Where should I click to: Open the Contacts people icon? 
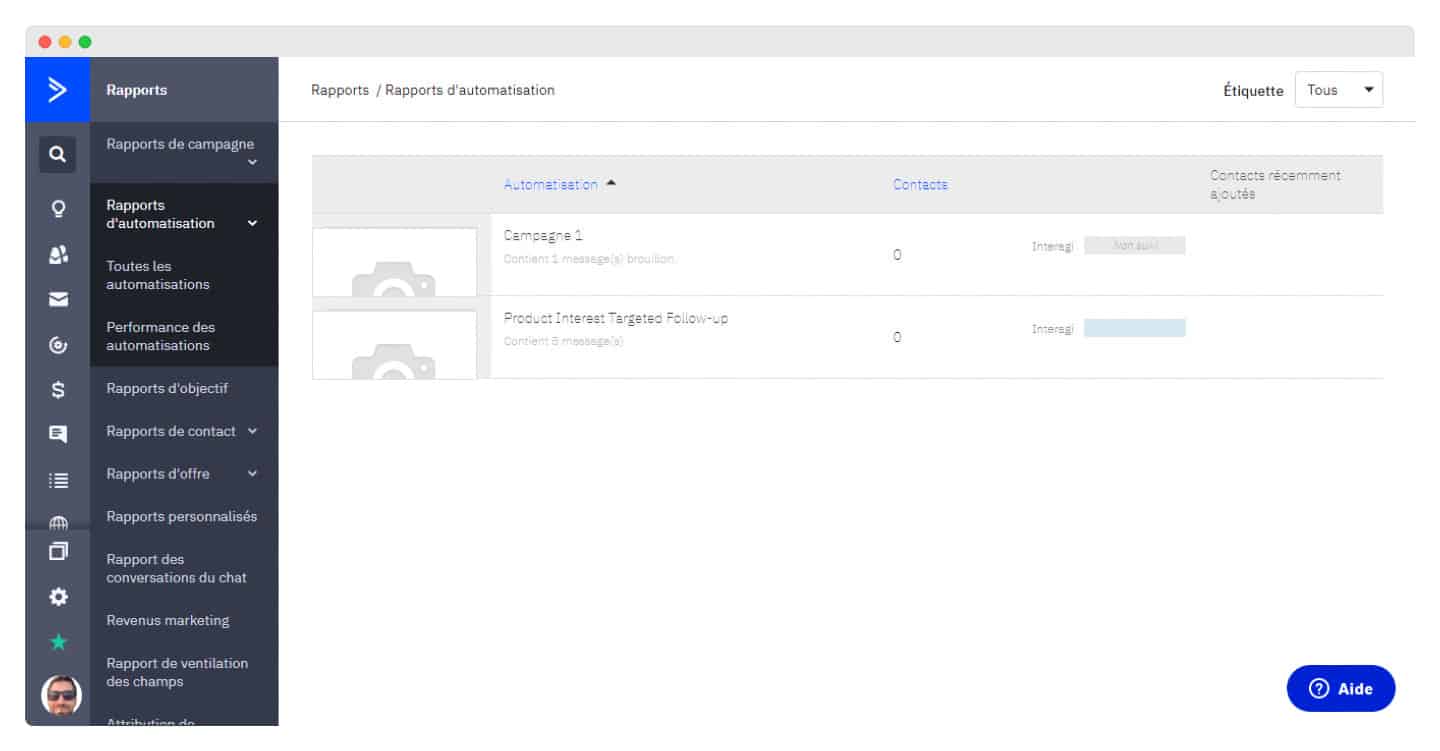[58, 255]
